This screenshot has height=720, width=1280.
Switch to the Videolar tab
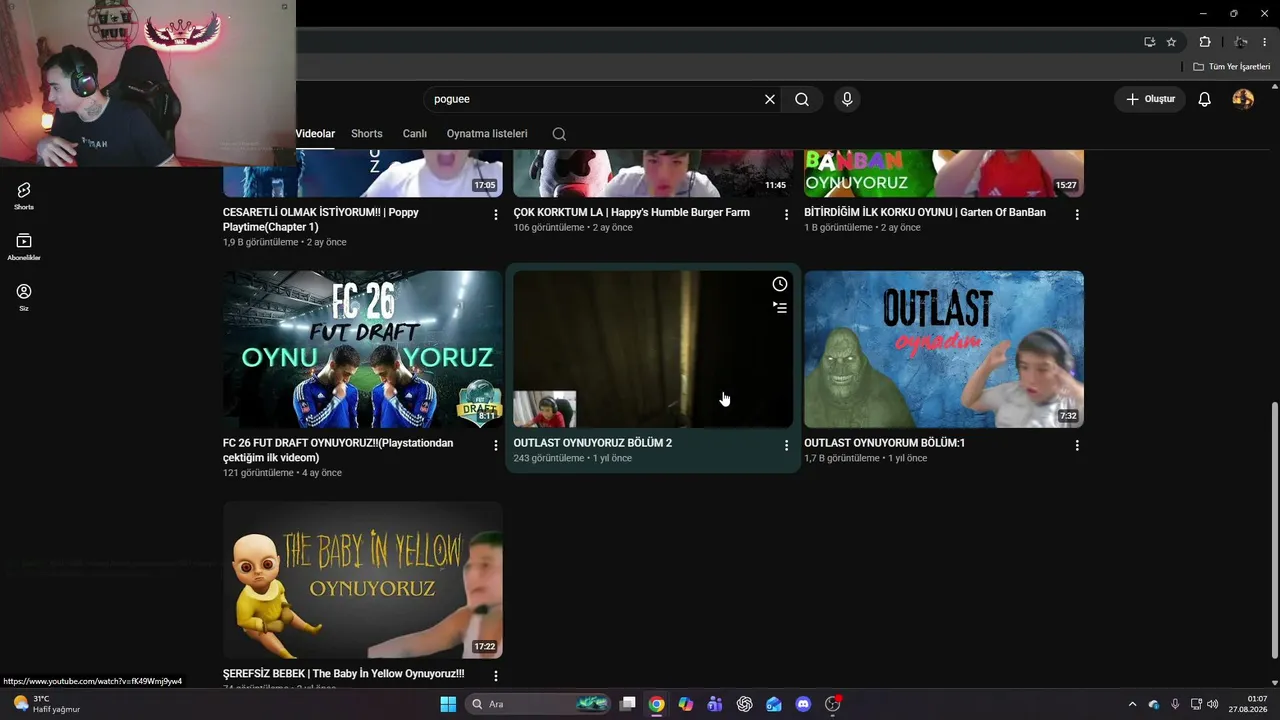[x=315, y=134]
